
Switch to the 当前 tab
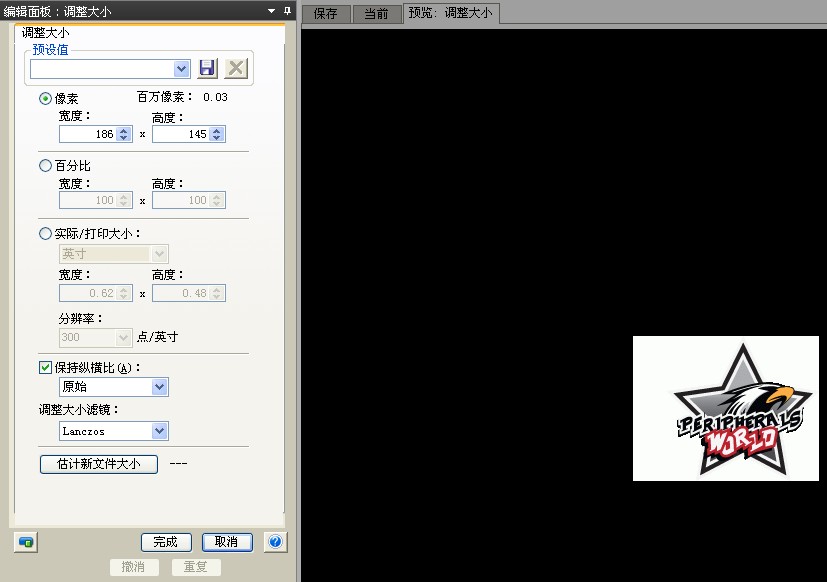[376, 14]
